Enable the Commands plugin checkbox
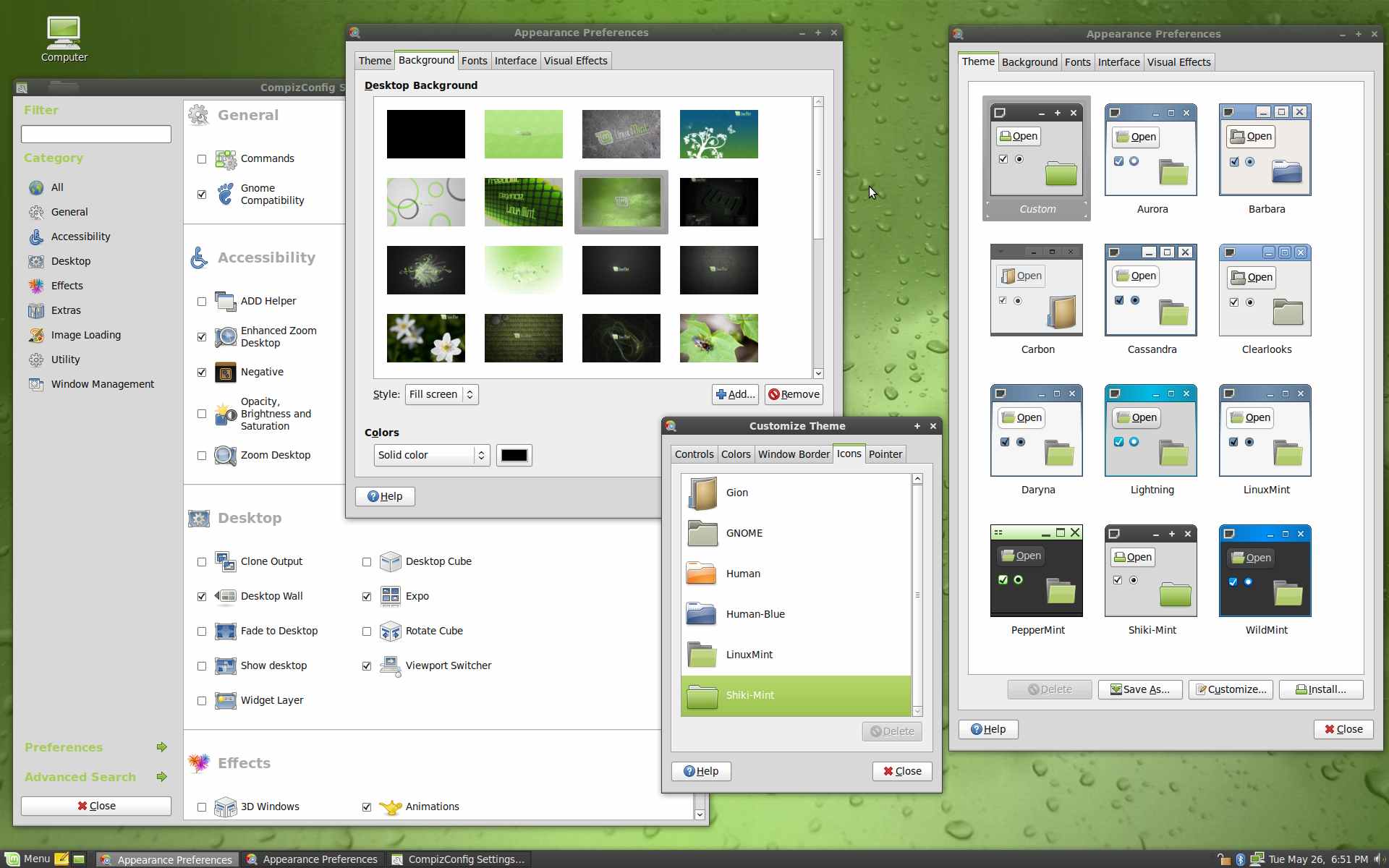The height and width of the screenshot is (868, 1389). pos(202,159)
